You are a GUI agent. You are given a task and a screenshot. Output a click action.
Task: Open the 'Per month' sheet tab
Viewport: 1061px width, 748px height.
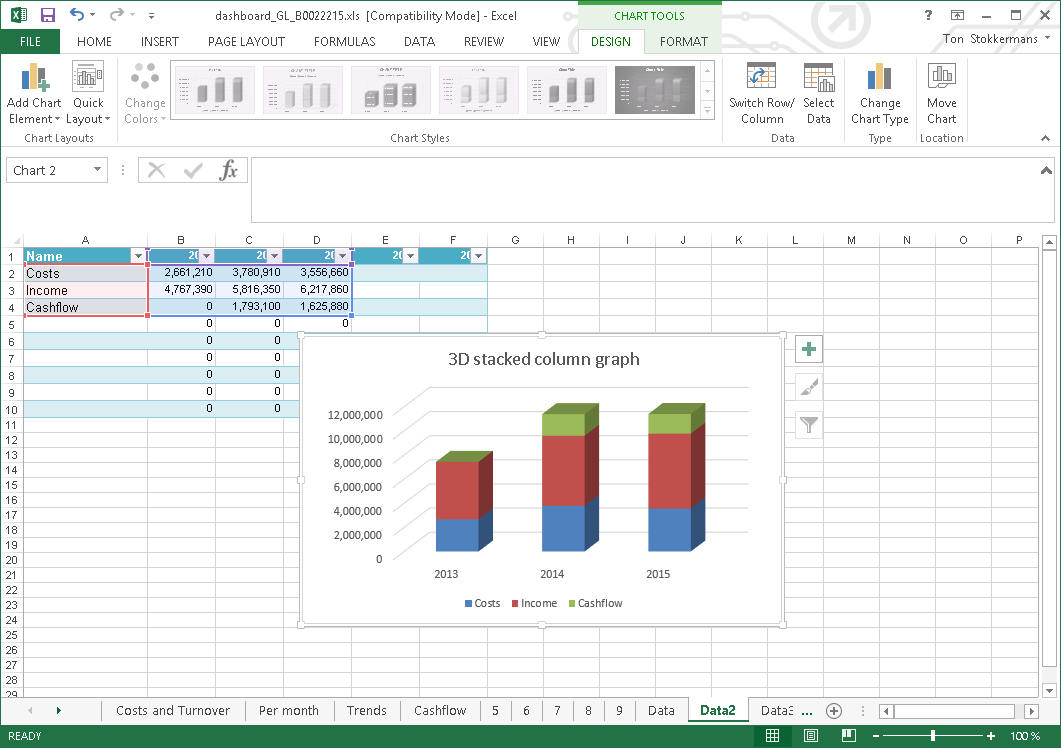click(x=288, y=710)
